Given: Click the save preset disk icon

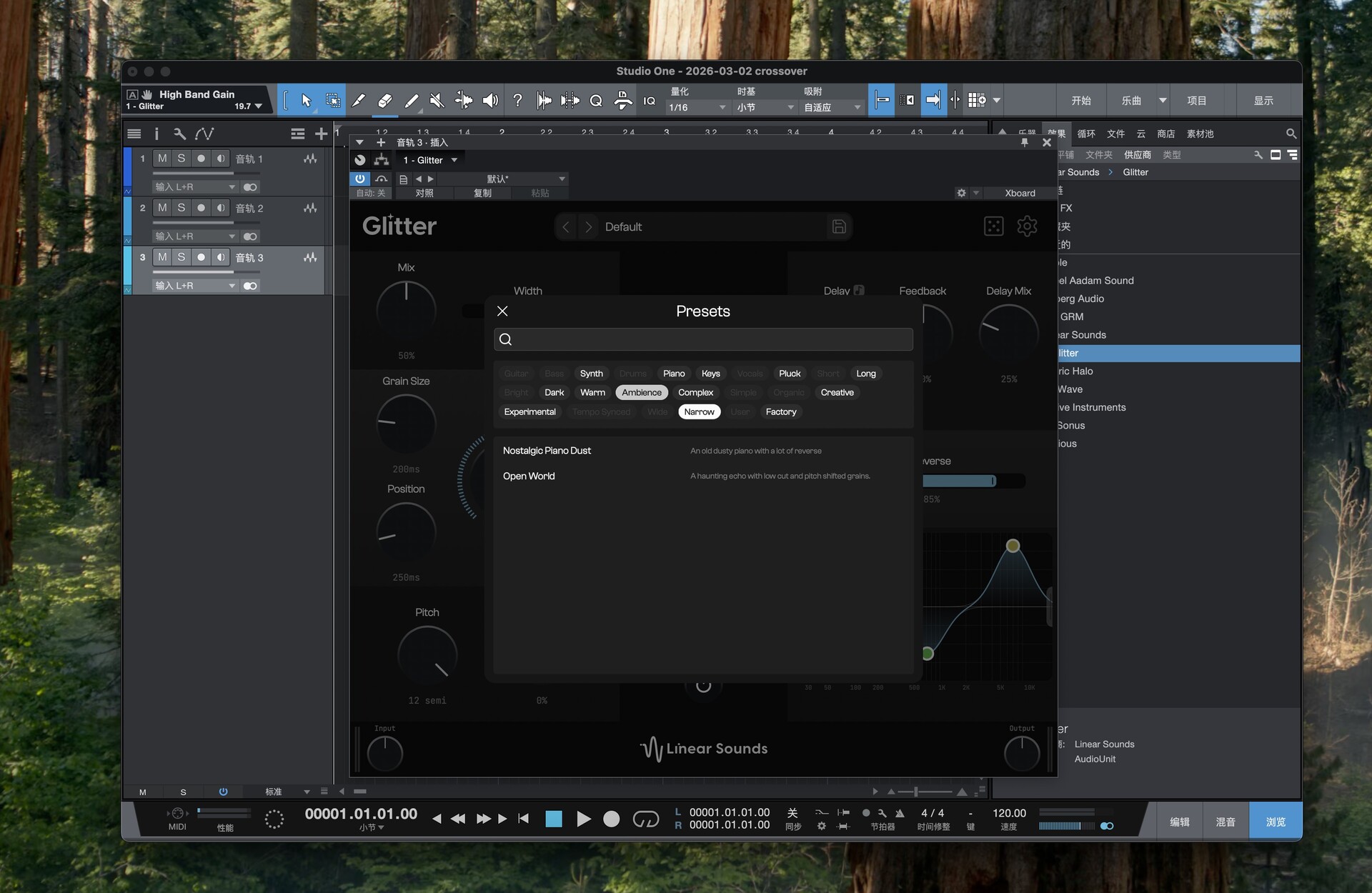Looking at the screenshot, I should pos(839,226).
